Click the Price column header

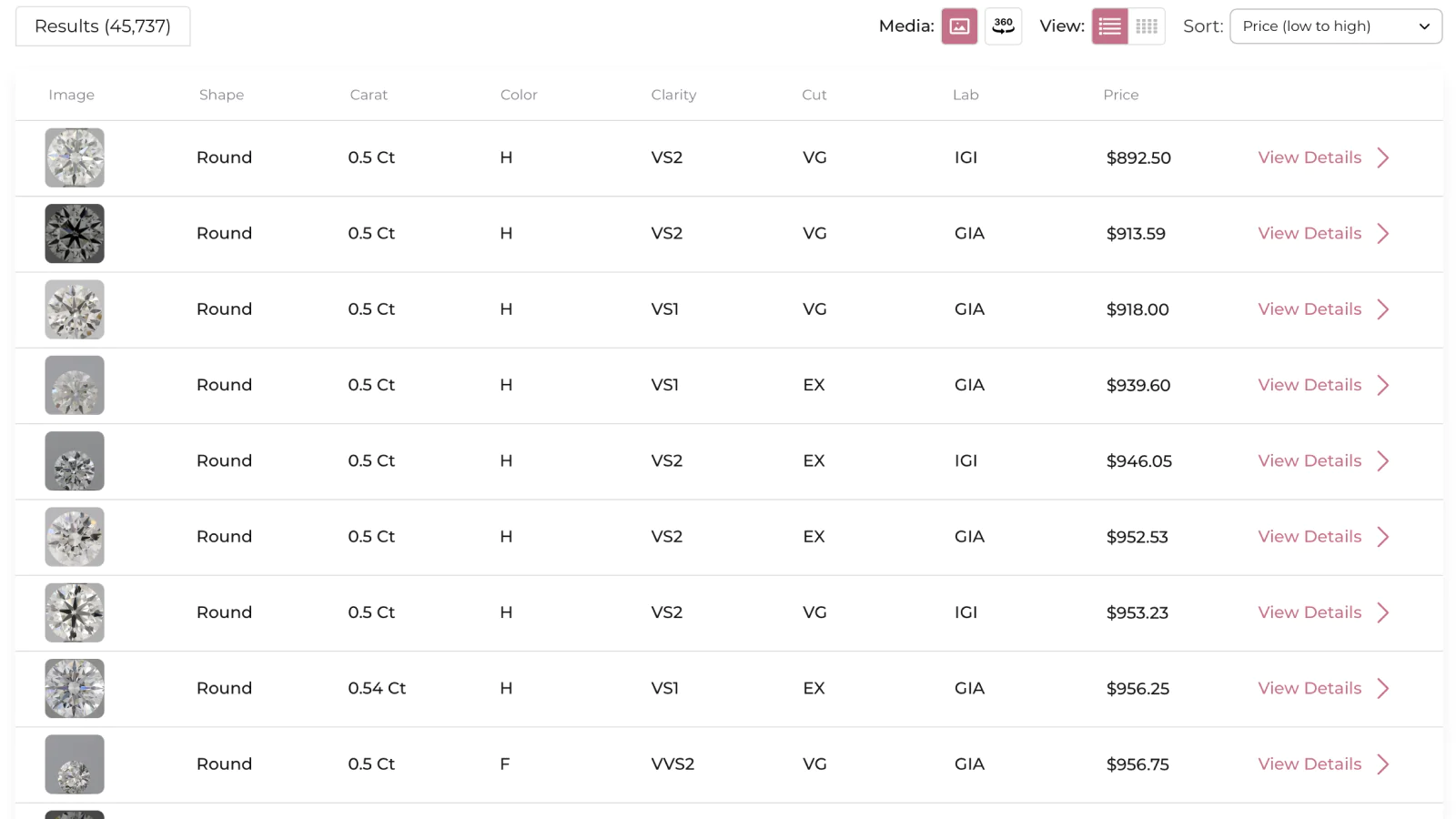pyautogui.click(x=1120, y=95)
